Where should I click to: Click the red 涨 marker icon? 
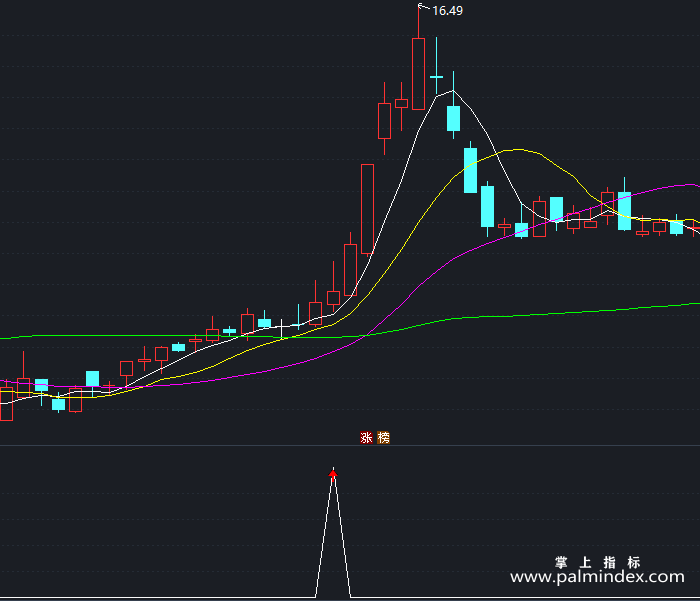coord(366,438)
